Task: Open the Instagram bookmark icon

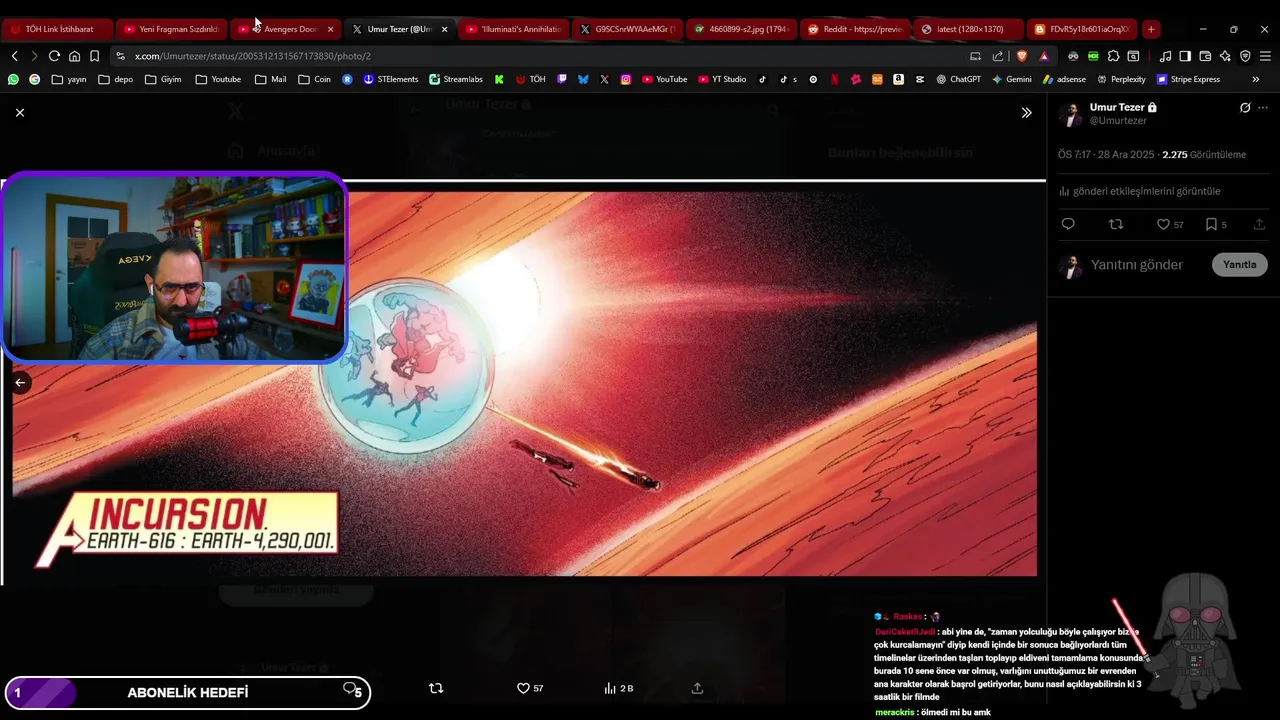Action: coord(626,79)
